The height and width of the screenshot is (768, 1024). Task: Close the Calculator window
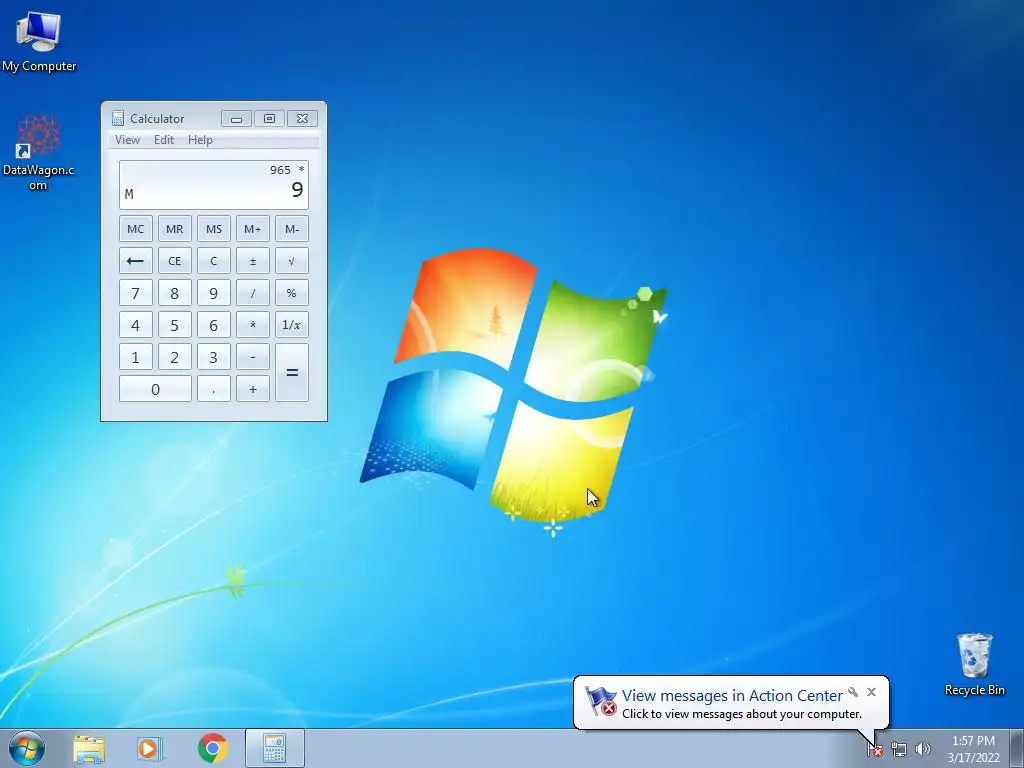tap(302, 118)
